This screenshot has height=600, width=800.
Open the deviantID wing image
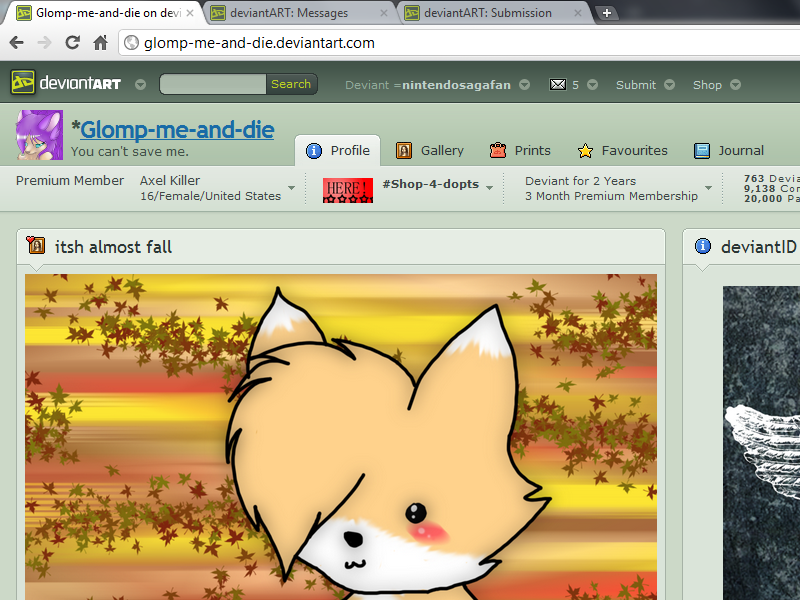tap(761, 443)
